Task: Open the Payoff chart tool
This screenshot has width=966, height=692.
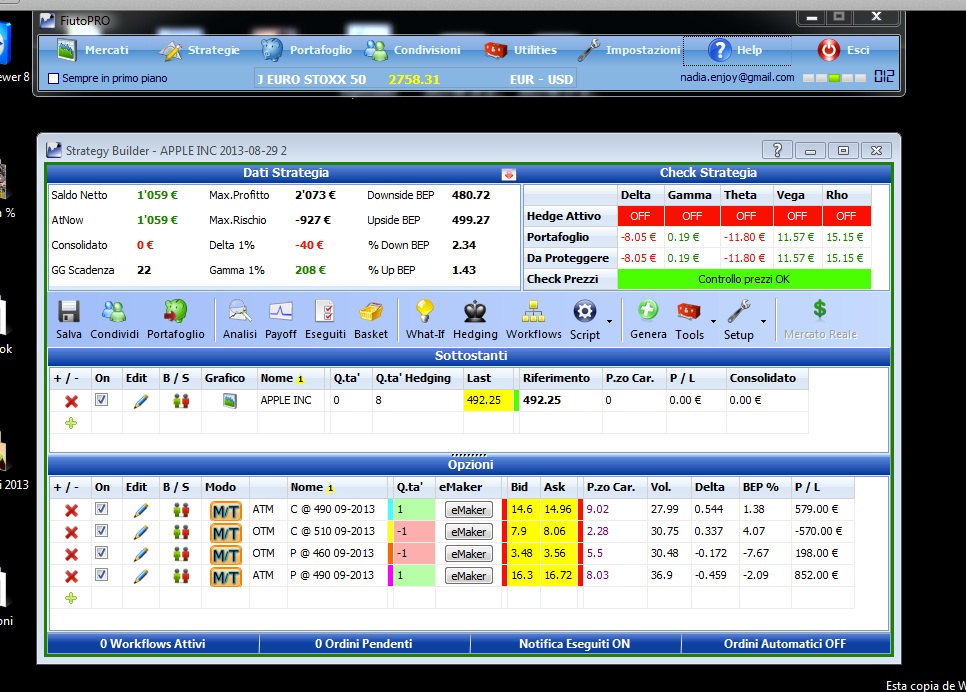Action: pos(280,312)
